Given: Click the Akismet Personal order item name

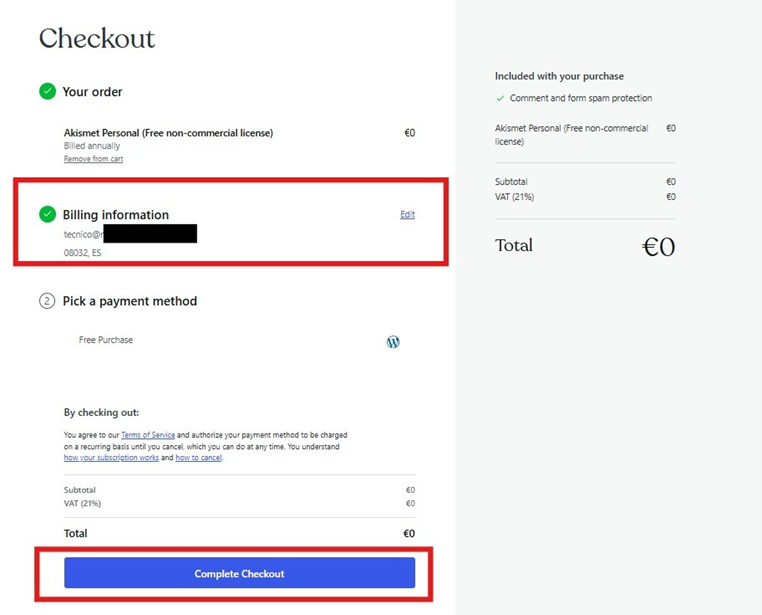Looking at the screenshot, I should pos(168,133).
